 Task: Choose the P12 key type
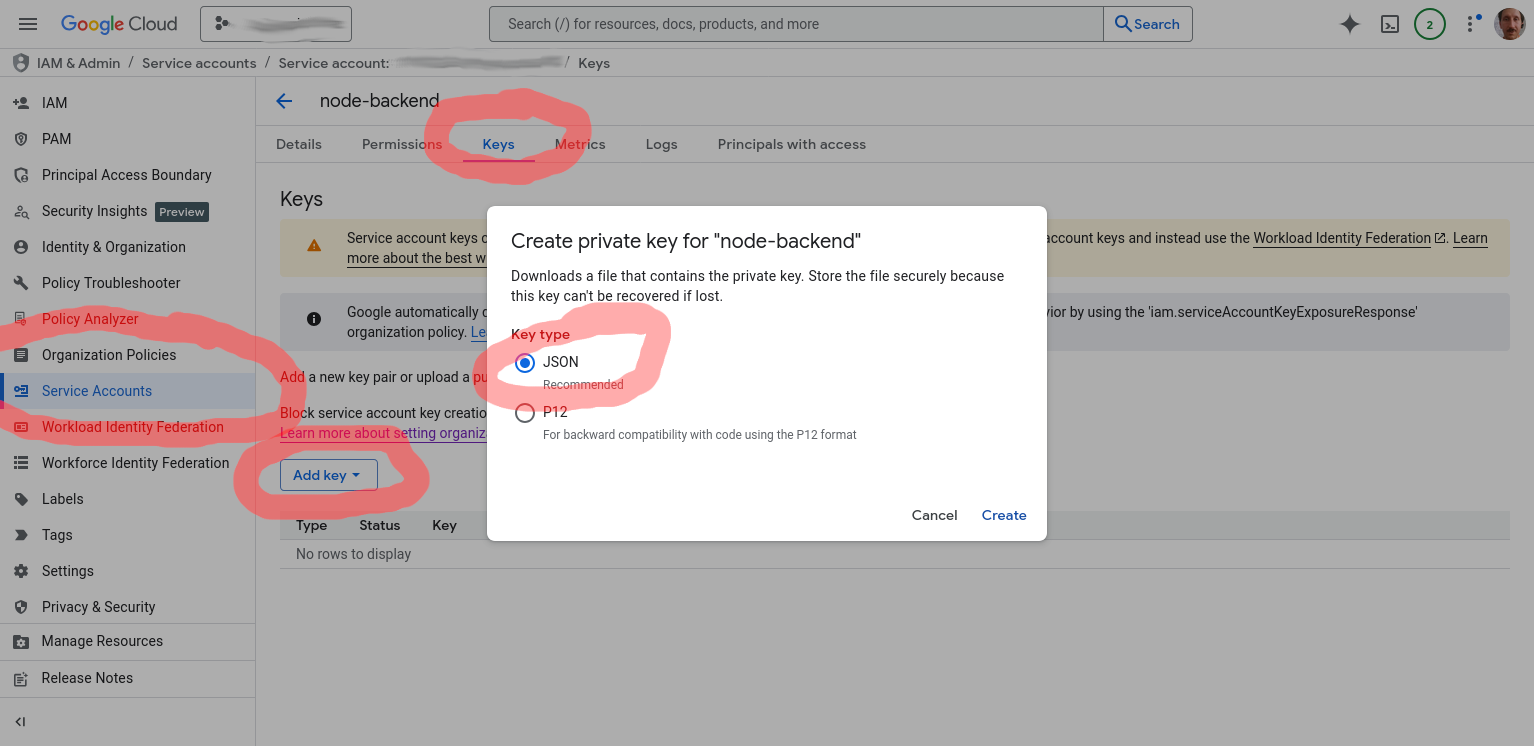525,413
